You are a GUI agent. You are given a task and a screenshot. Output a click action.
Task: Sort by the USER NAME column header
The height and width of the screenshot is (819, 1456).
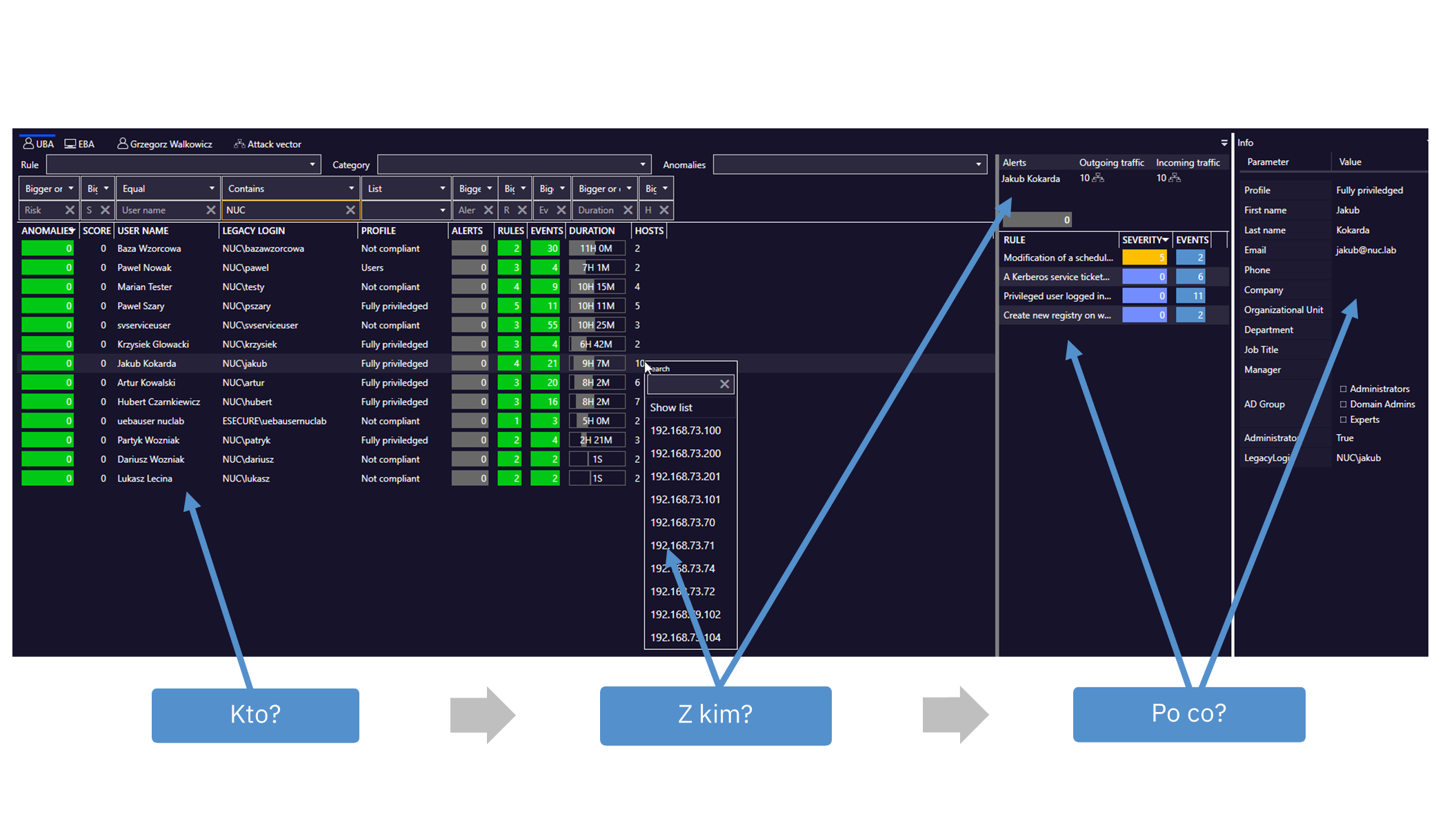pos(143,230)
